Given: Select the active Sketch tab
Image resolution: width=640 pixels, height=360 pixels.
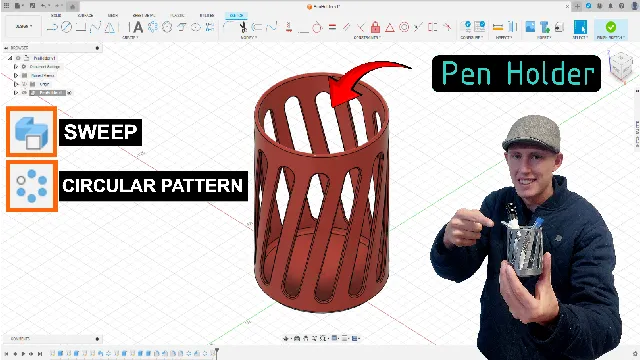Looking at the screenshot, I should 236,16.
